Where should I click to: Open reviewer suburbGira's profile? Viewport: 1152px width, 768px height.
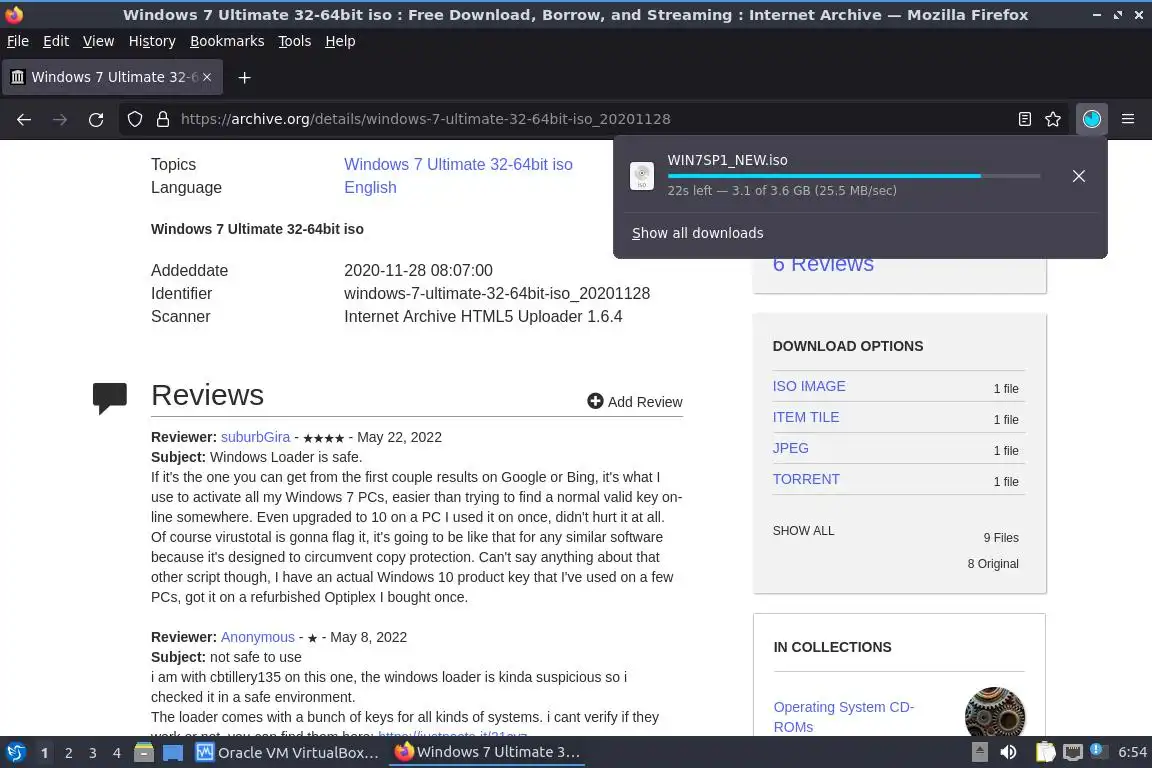pyautogui.click(x=256, y=437)
